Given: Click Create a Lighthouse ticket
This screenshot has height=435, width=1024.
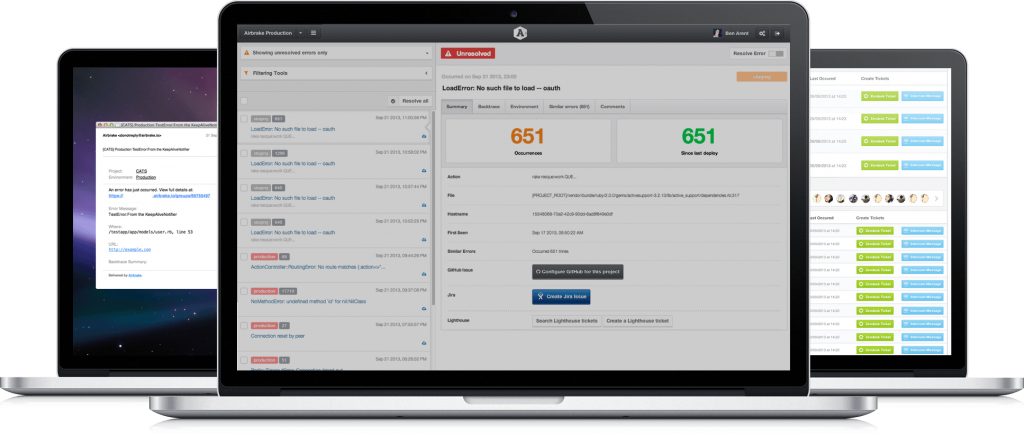Looking at the screenshot, I should (x=637, y=321).
